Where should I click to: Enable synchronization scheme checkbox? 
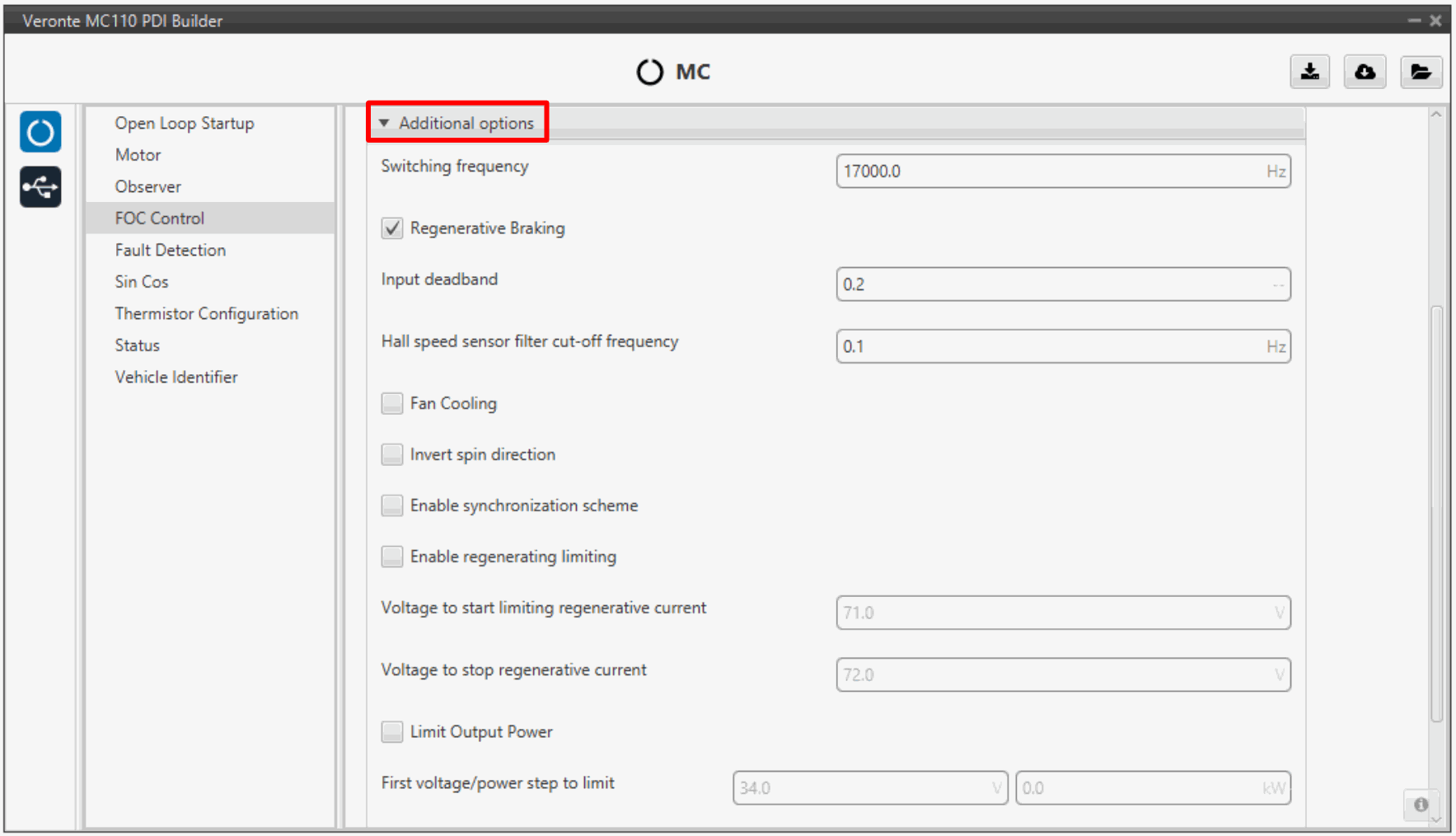[392, 505]
